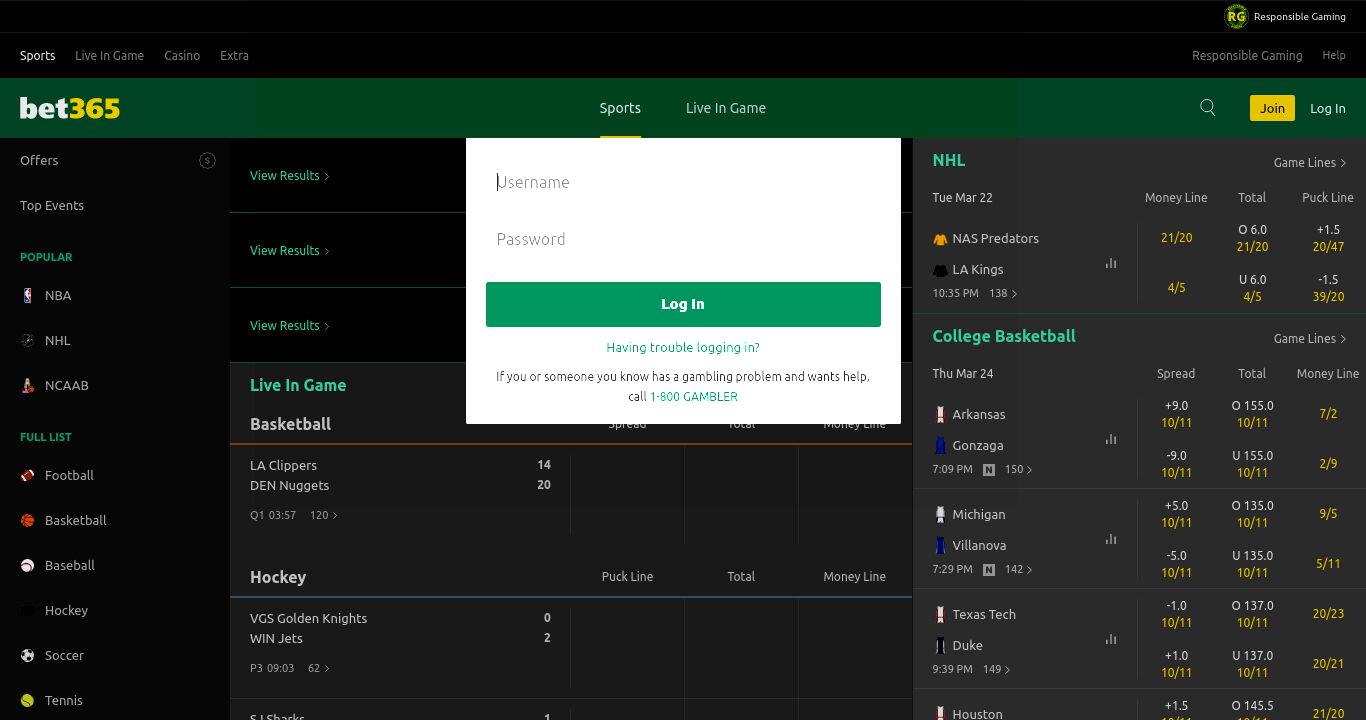Click the Soccer ball icon in sidebar
This screenshot has width=1366, height=720.
[28, 655]
